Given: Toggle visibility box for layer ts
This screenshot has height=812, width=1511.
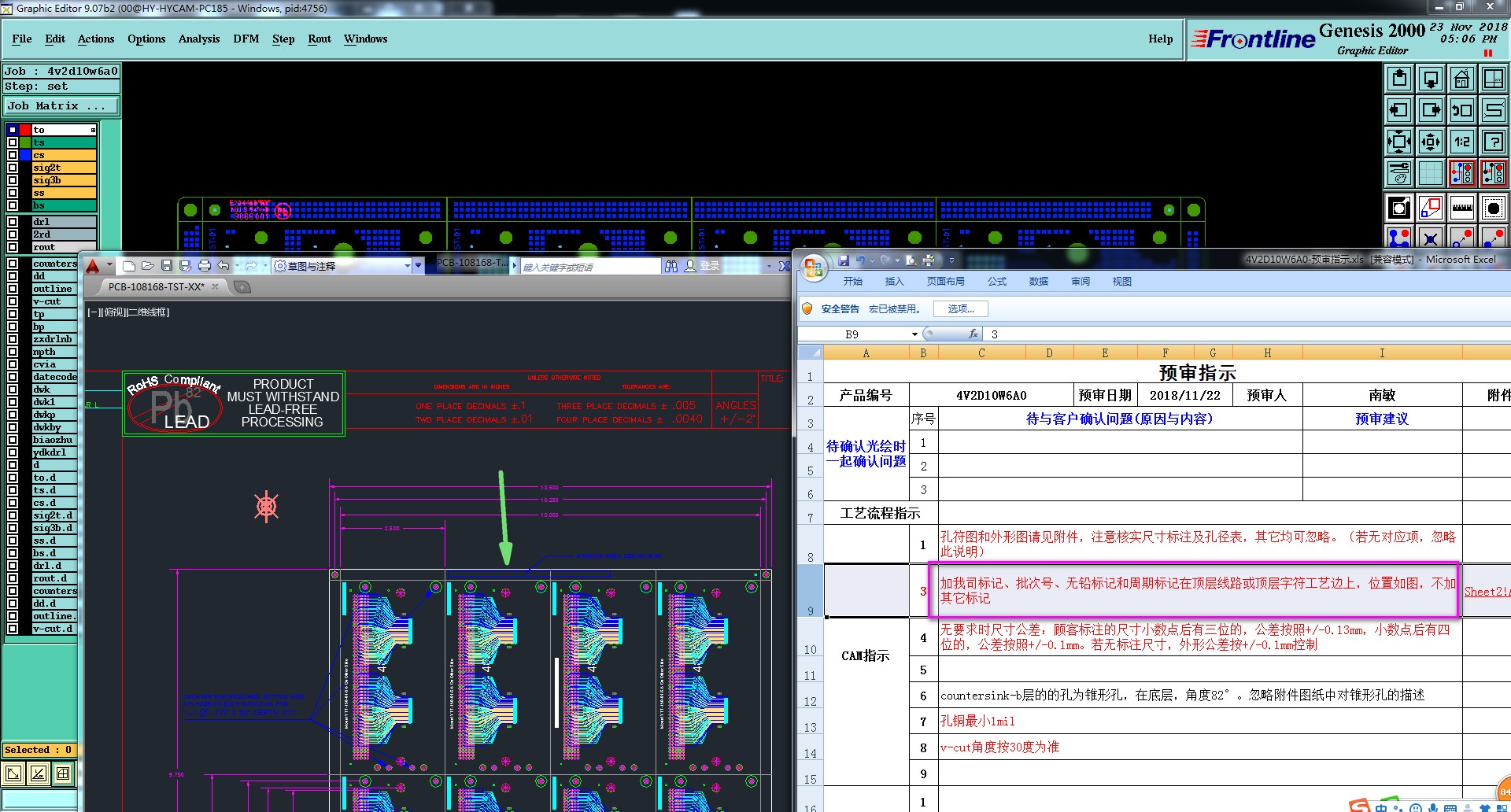Looking at the screenshot, I should [13, 142].
